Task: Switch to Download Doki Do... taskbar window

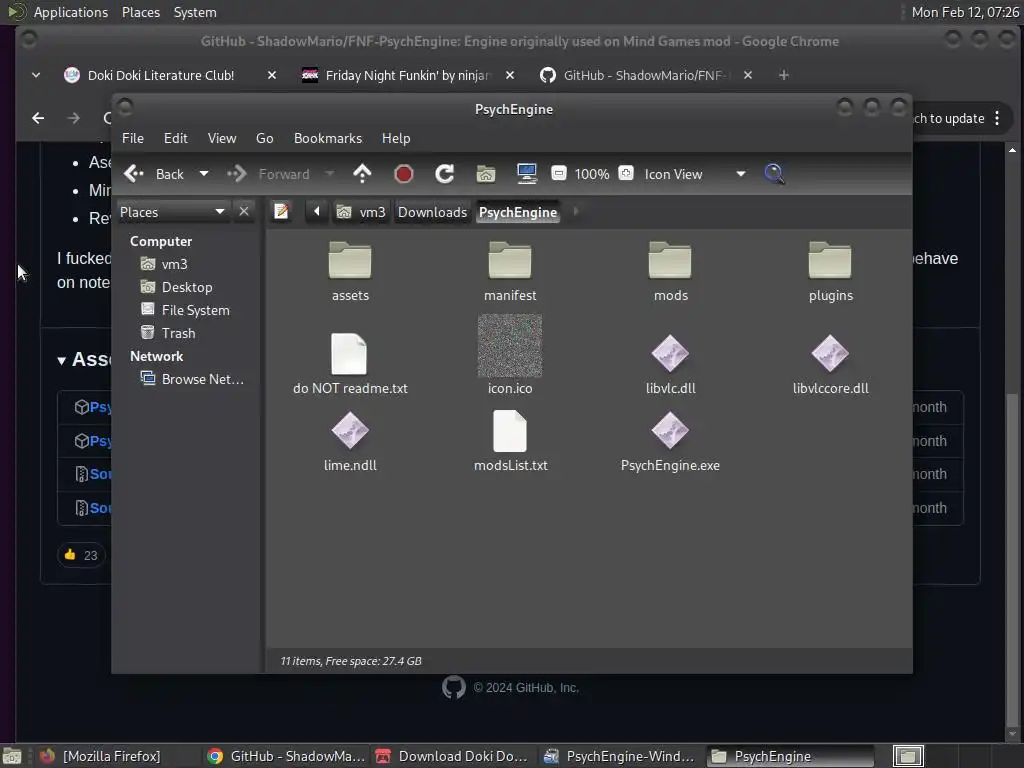Action: (x=454, y=756)
